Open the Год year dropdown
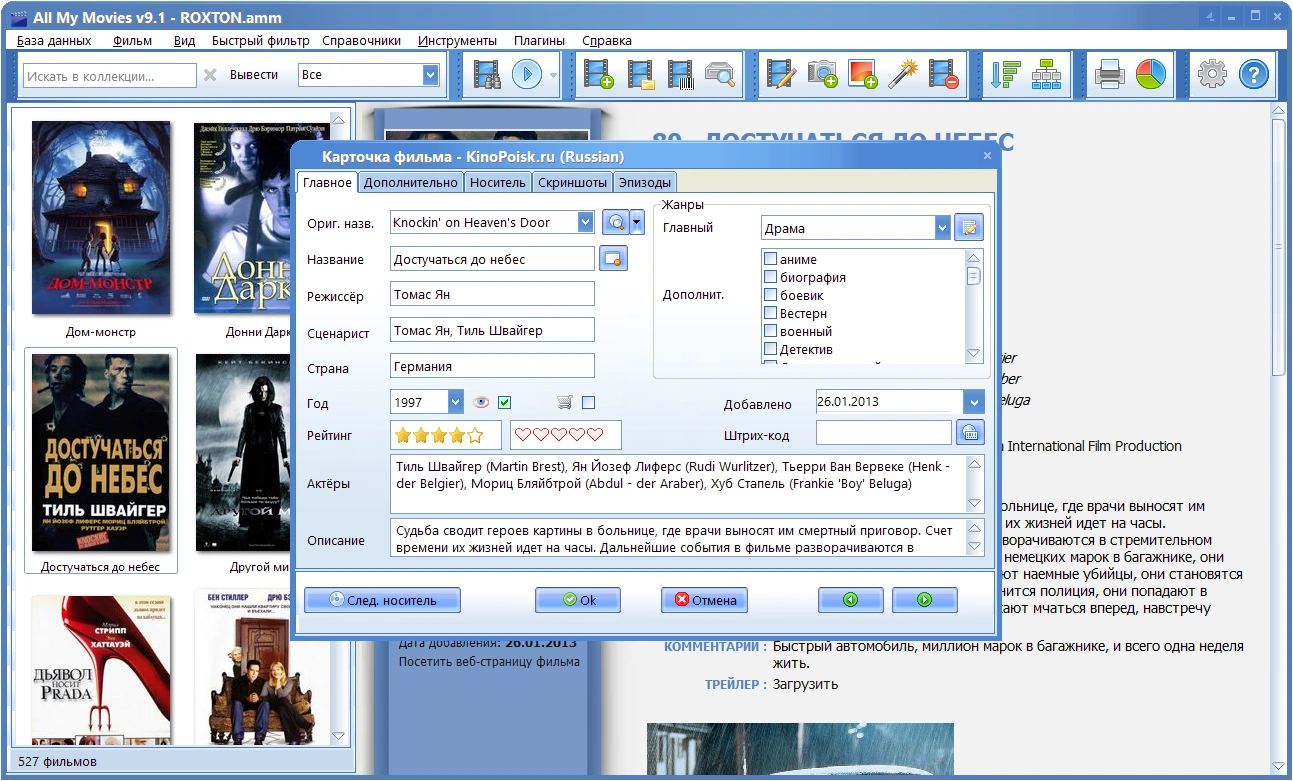 pyautogui.click(x=456, y=402)
